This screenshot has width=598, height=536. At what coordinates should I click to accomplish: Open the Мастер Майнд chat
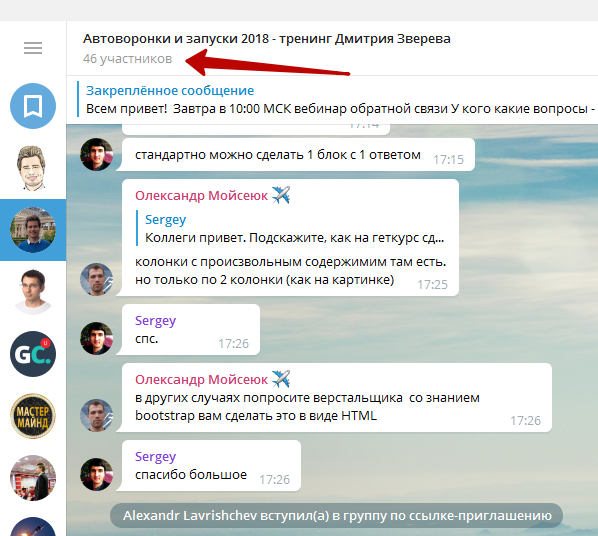coord(33,416)
